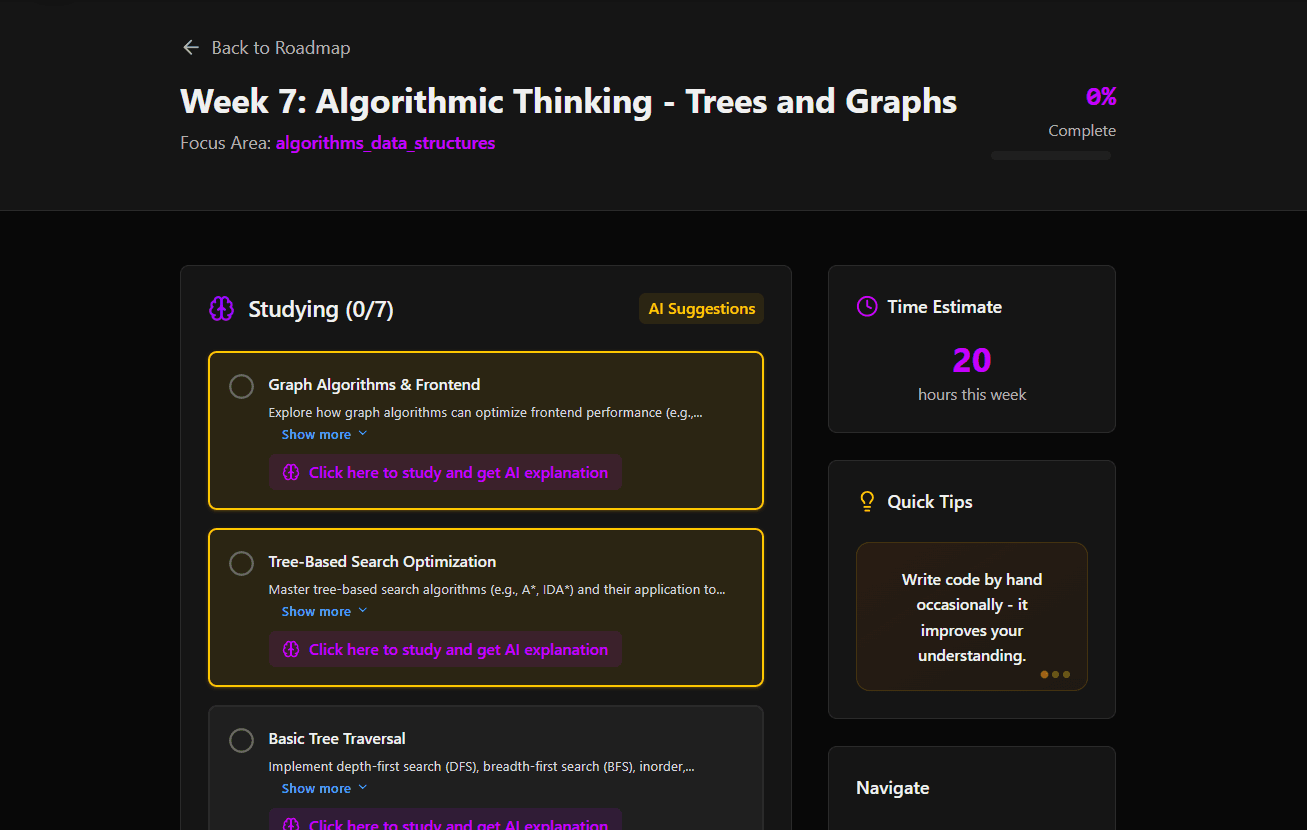Click brain icon in Tree-Based Search study button
This screenshot has height=830, width=1307.
coord(291,650)
